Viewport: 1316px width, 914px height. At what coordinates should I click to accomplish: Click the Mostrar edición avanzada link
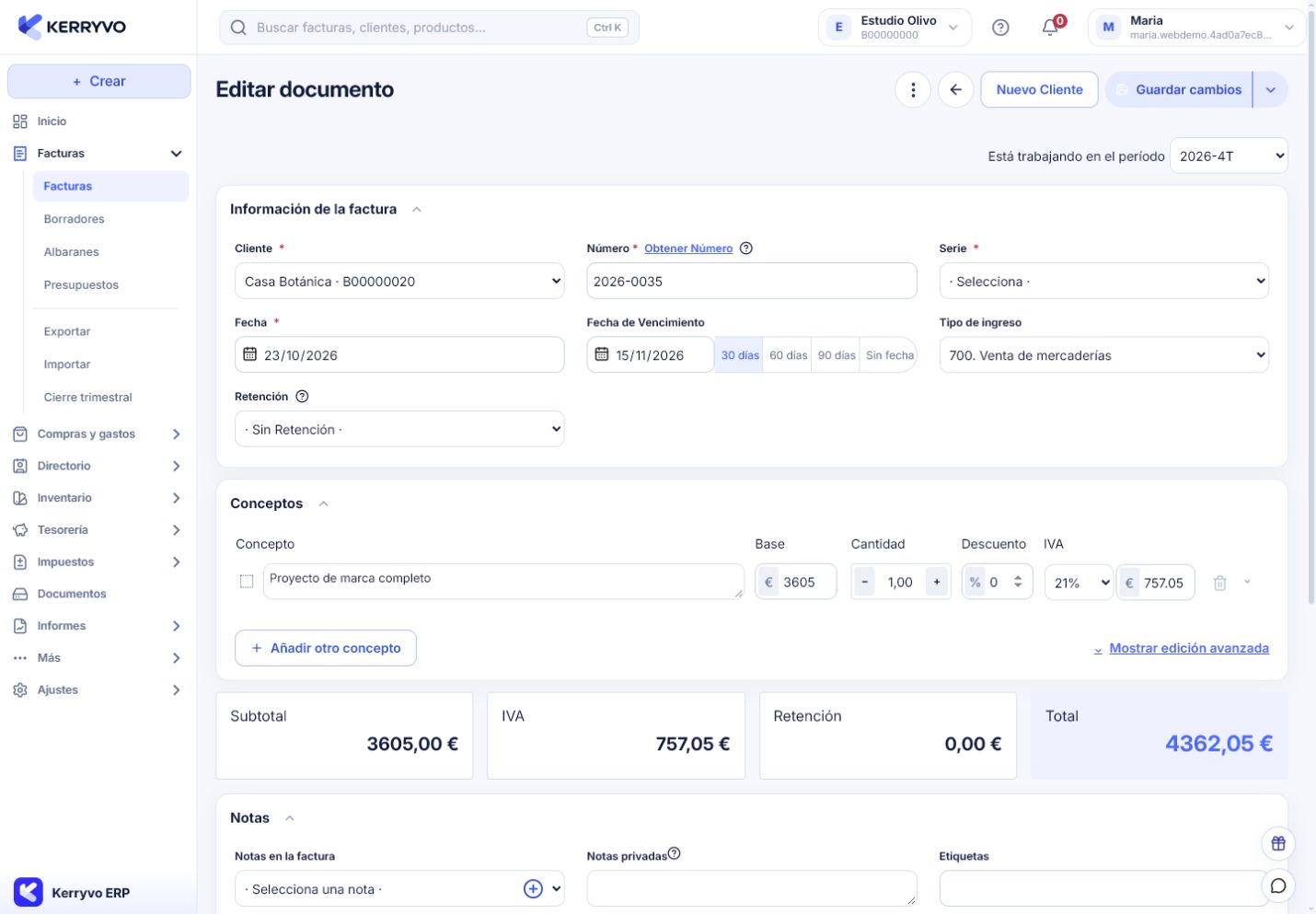[x=1188, y=648]
